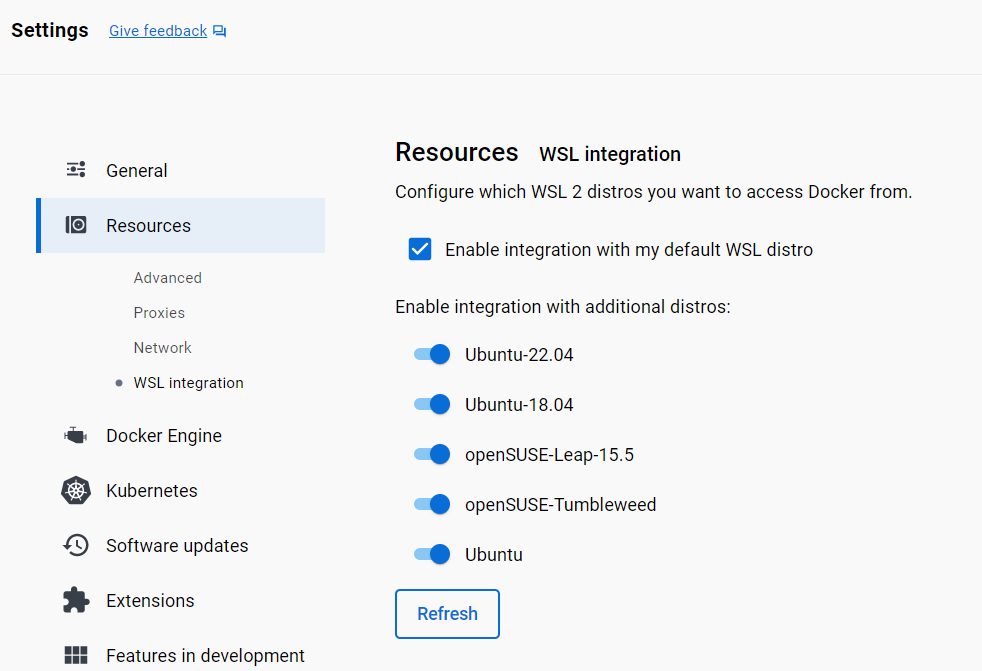Click the Extensions puzzle piece icon
Screen dimensions: 982x671
pyautogui.click(x=76, y=600)
